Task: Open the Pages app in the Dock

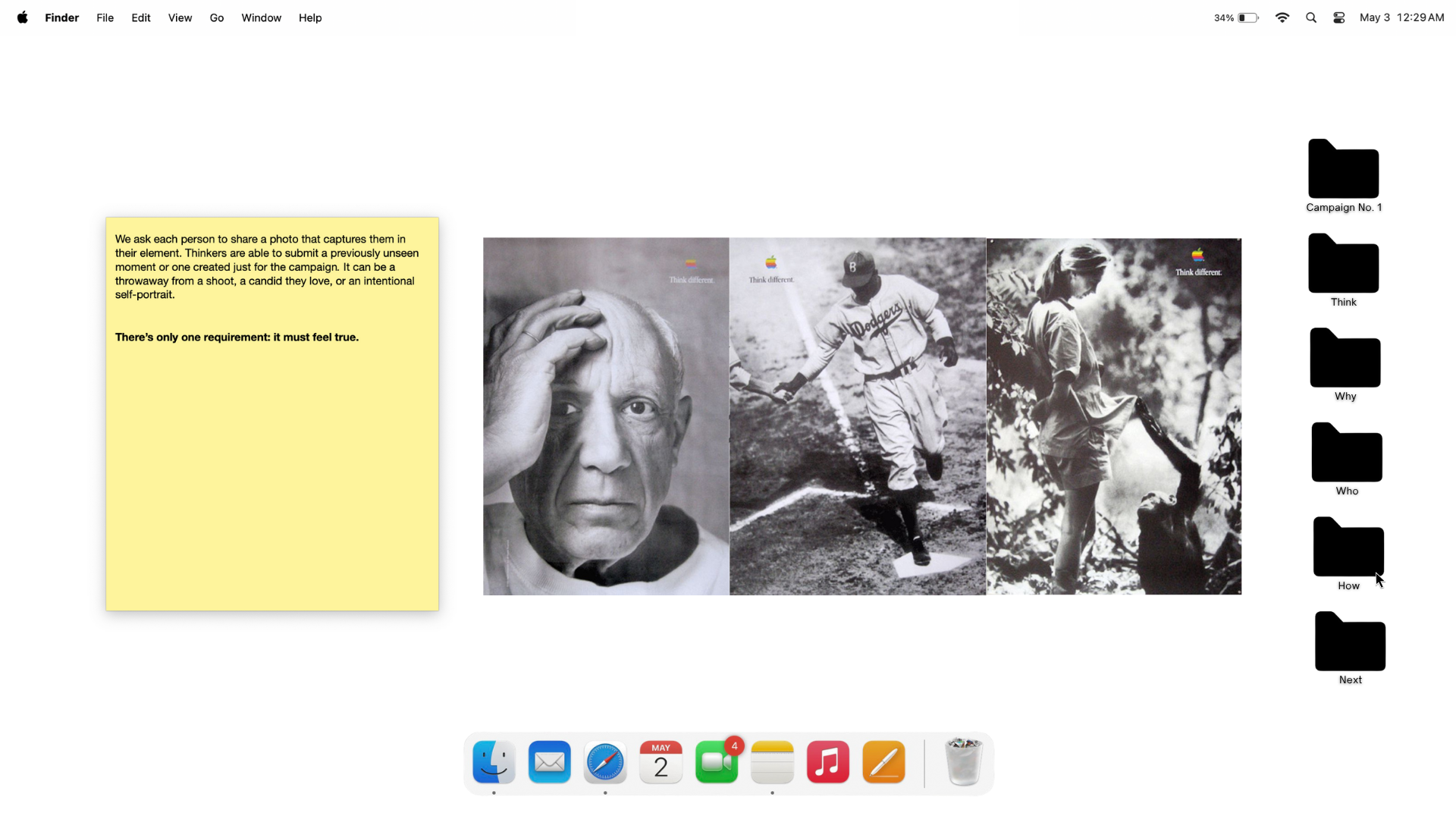Action: (x=883, y=762)
